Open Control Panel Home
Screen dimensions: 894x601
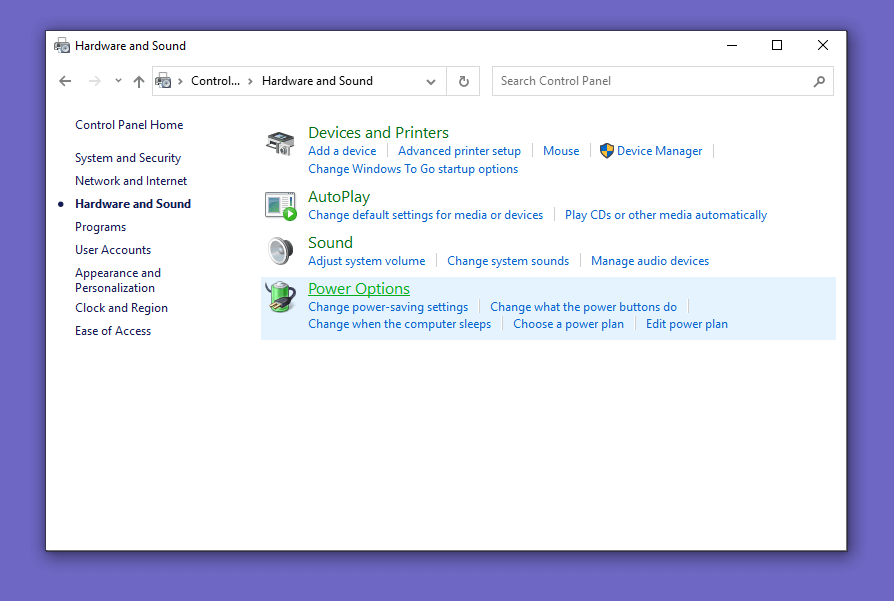point(129,125)
